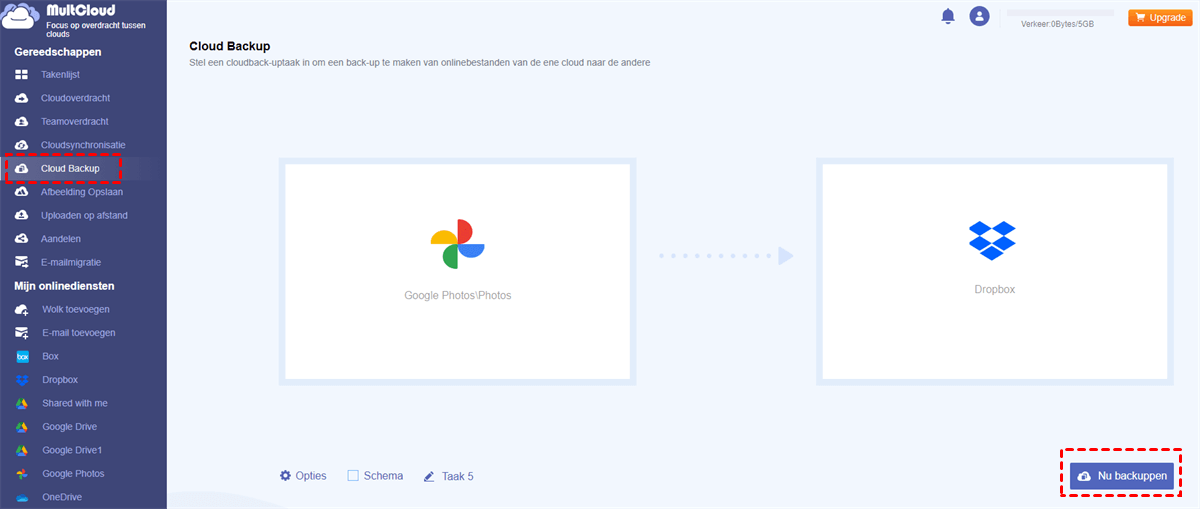This screenshot has height=509, width=1200.
Task: Click Nu backuppen button
Action: point(1121,477)
